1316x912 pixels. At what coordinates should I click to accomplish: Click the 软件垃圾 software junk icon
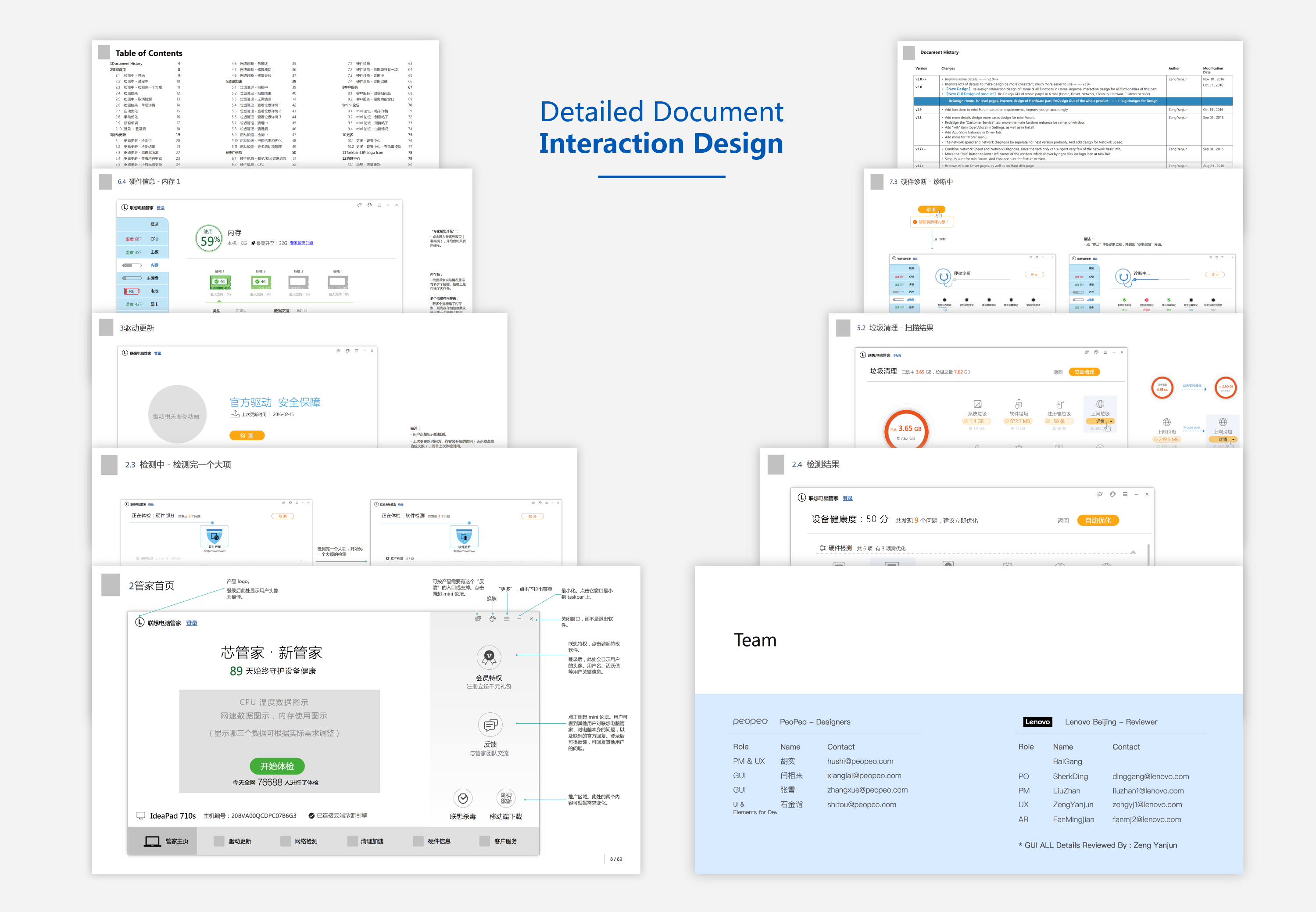[x=1019, y=404]
